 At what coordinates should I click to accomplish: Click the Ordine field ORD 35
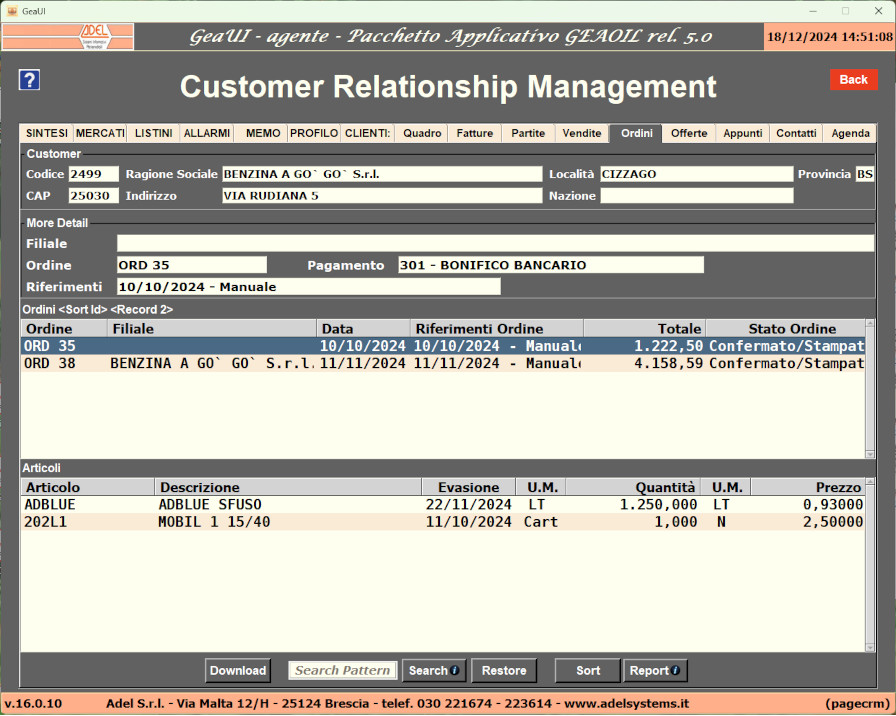pyautogui.click(x=192, y=265)
